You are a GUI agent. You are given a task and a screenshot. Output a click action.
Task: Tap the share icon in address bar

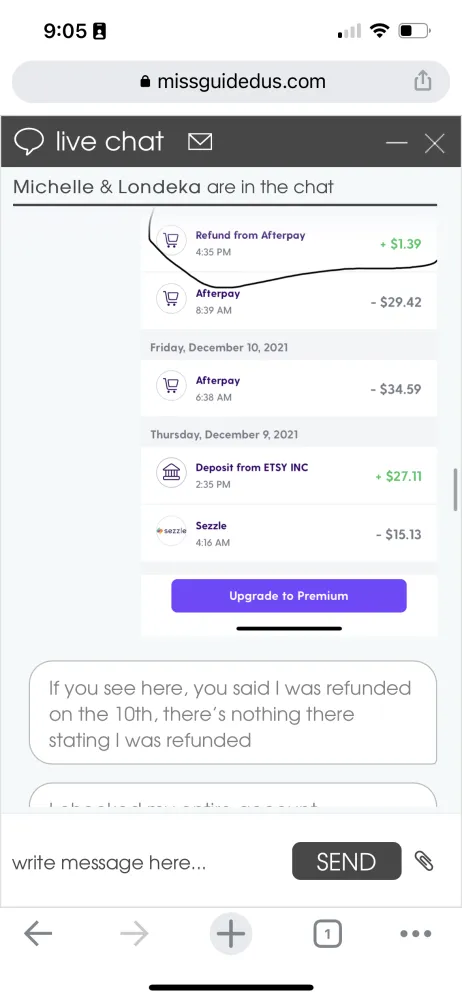(422, 81)
